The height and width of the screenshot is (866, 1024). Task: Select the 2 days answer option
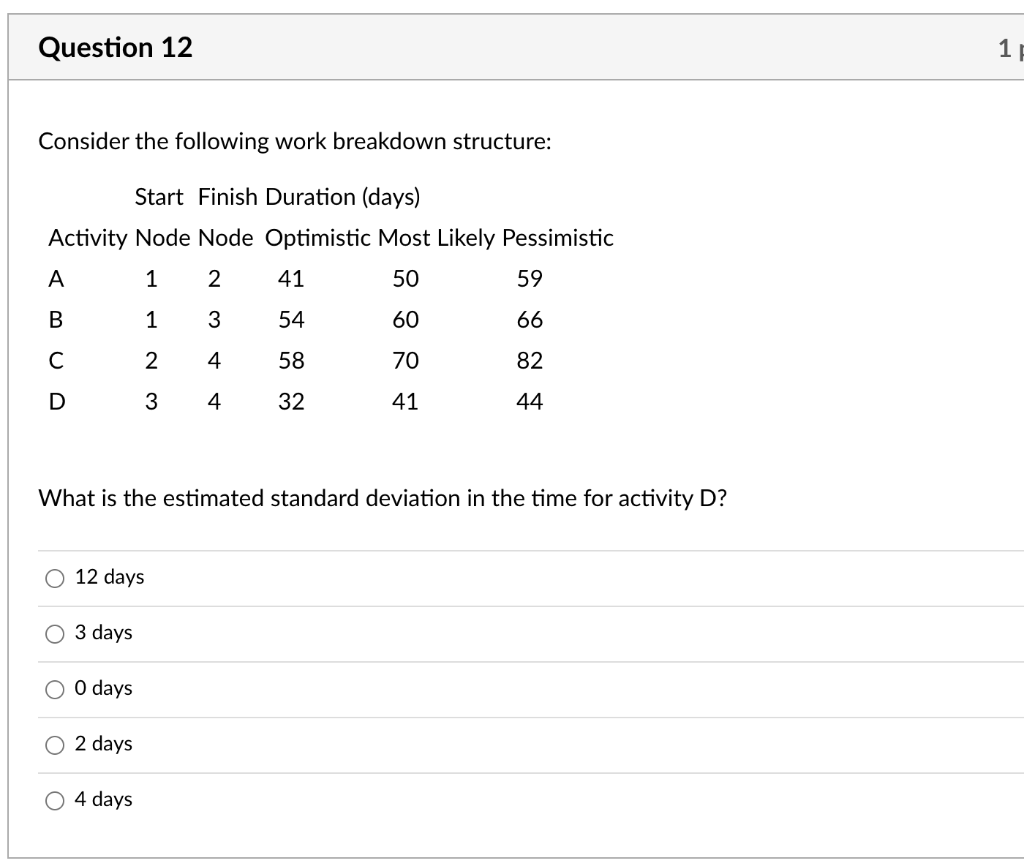coord(54,744)
